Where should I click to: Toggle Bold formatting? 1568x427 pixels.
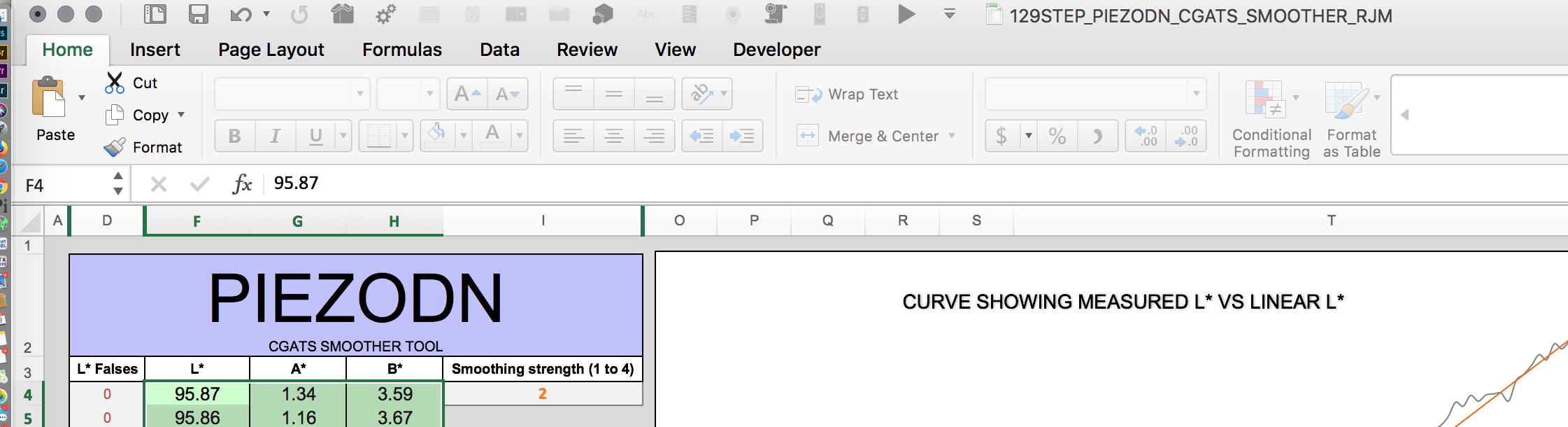coord(235,136)
